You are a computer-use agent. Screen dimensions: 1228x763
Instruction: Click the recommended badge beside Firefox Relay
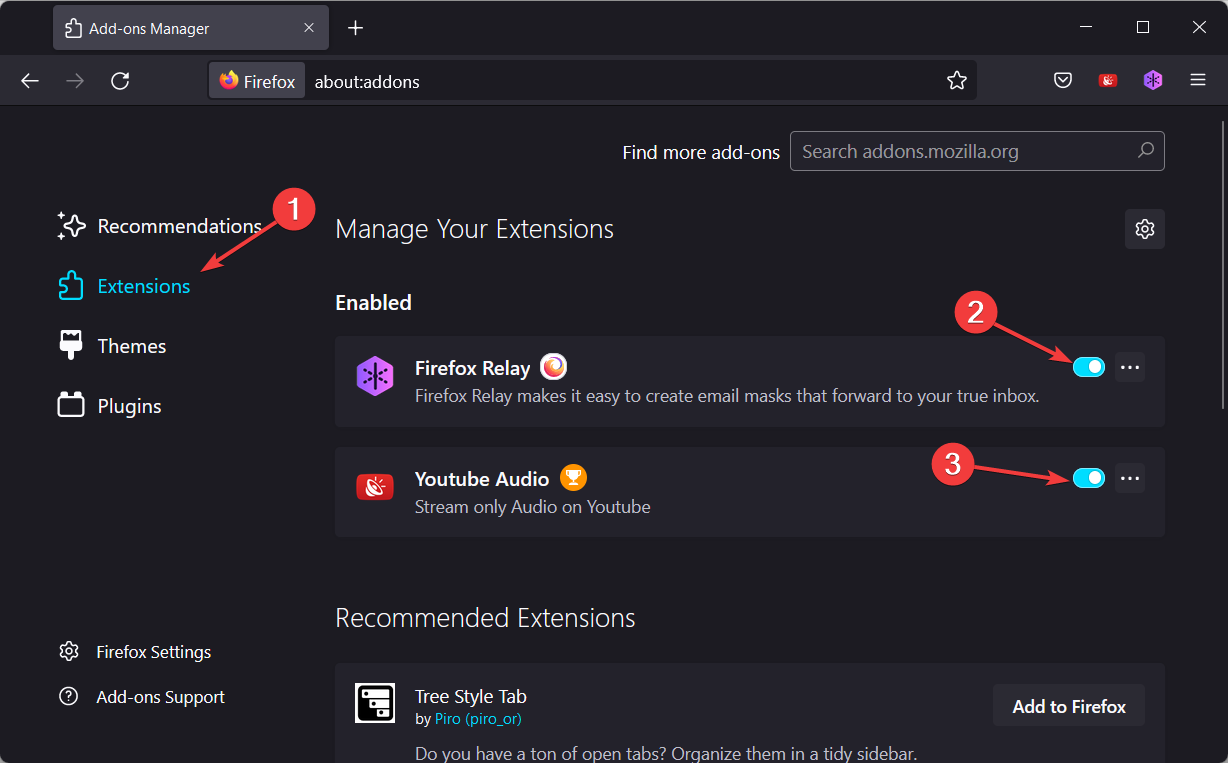(553, 367)
